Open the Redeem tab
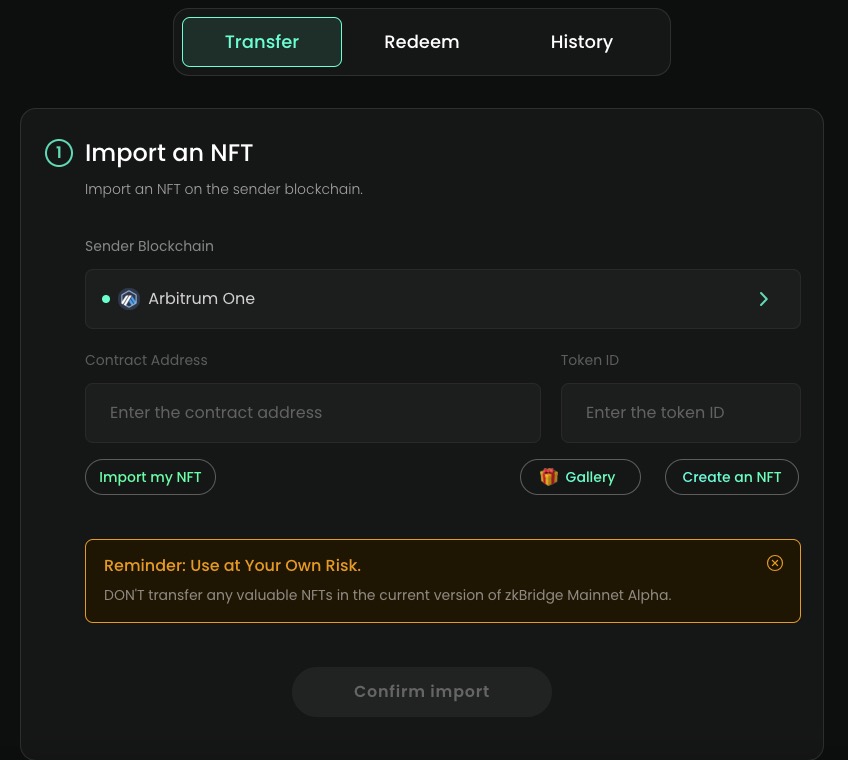This screenshot has height=760, width=848. tap(421, 42)
